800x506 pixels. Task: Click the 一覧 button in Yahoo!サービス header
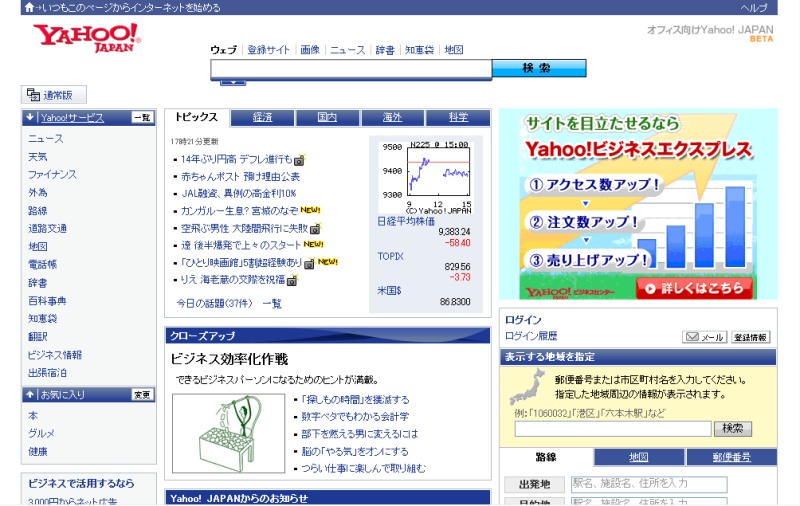click(142, 118)
